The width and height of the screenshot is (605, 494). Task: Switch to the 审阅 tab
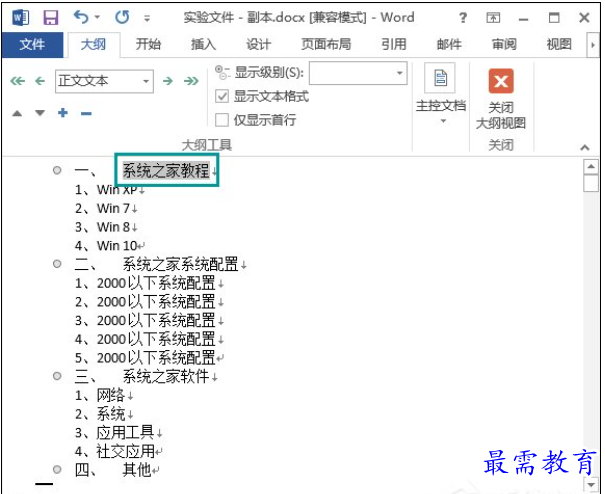[x=504, y=44]
